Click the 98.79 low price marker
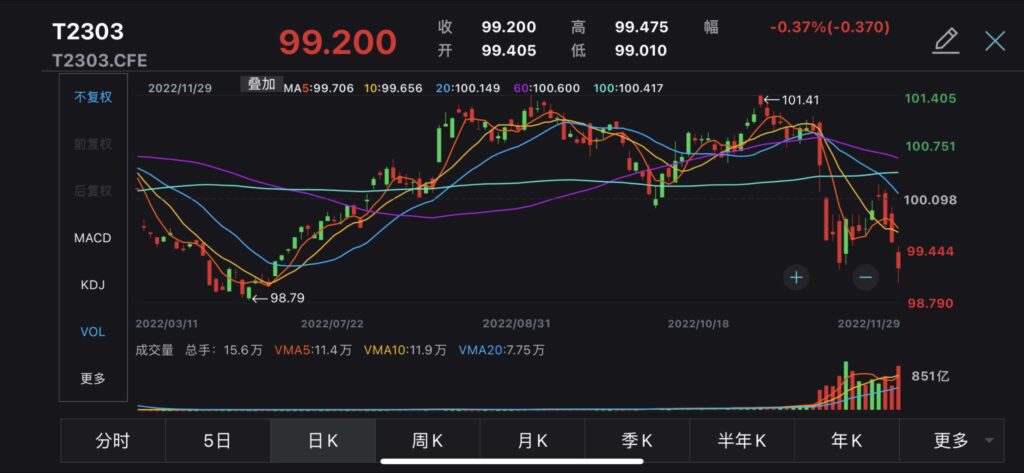Image resolution: width=1024 pixels, height=473 pixels. [x=278, y=298]
